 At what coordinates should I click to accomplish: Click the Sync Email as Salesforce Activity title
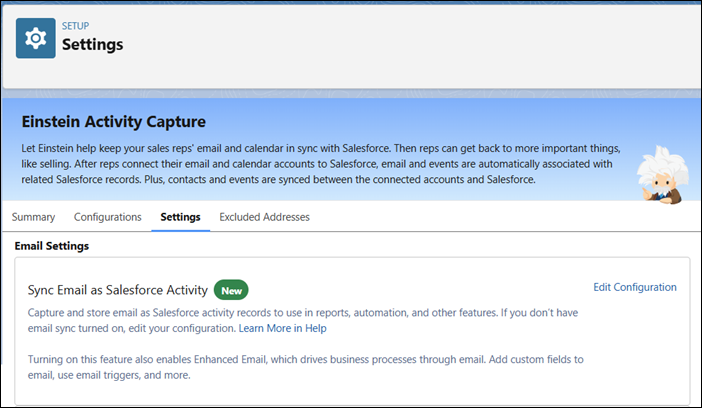(118, 290)
